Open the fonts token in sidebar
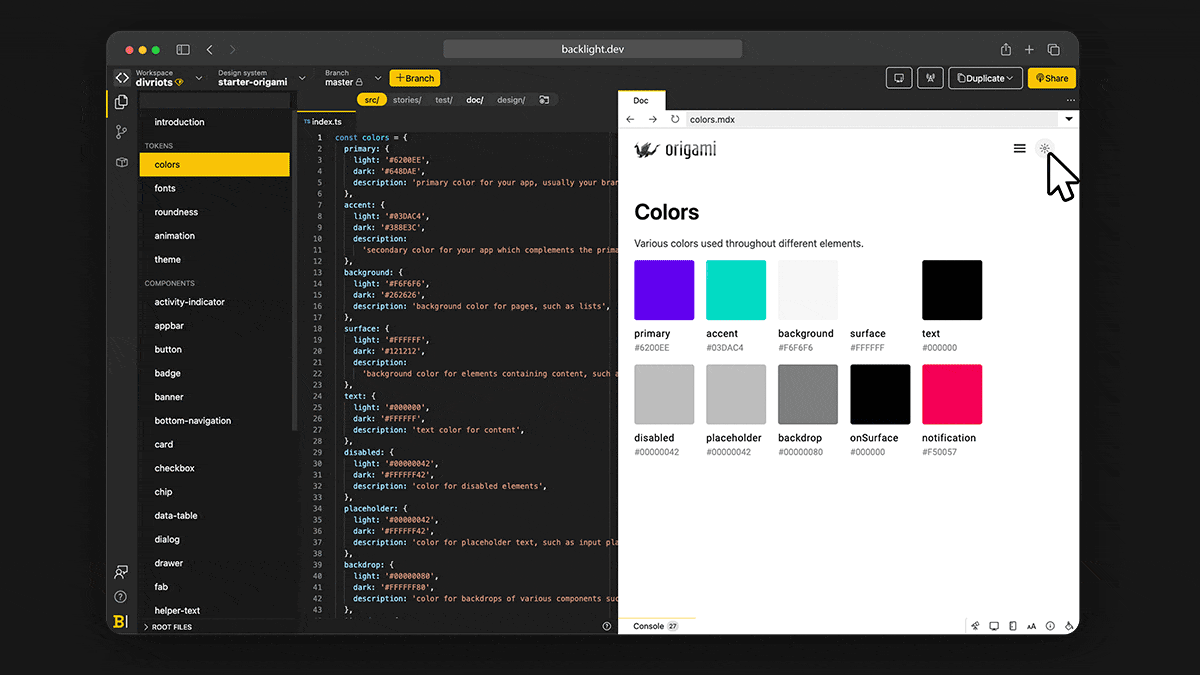Screen dimensions: 1200x675 point(165,188)
